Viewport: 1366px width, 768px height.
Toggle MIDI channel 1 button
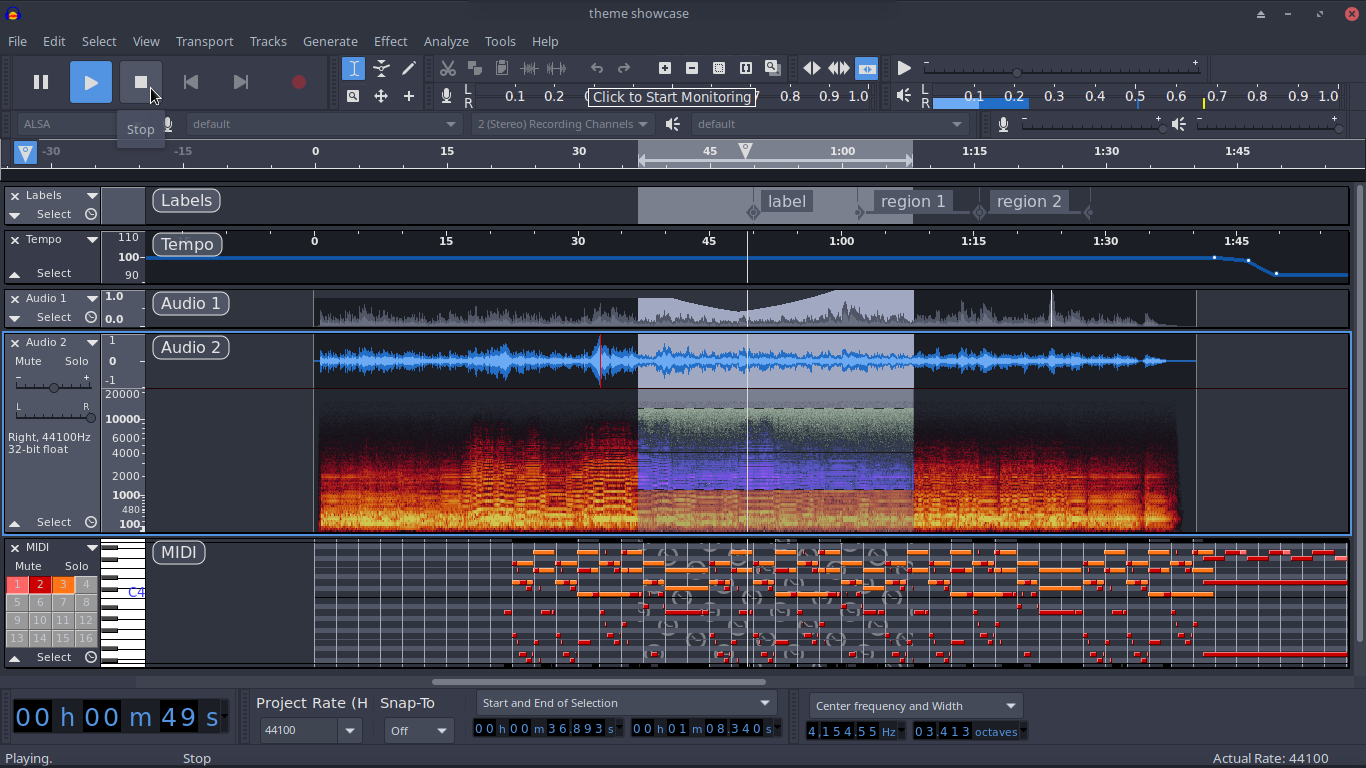17,585
